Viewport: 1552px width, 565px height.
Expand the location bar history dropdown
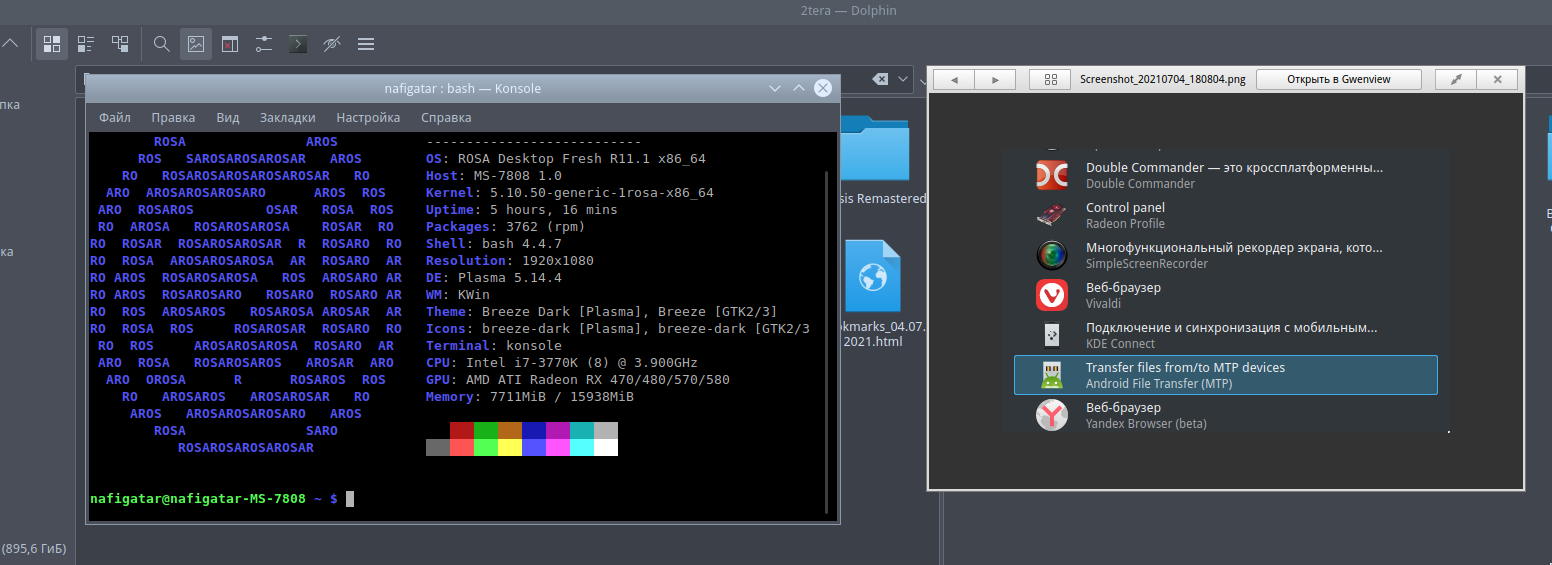pyautogui.click(x=904, y=79)
